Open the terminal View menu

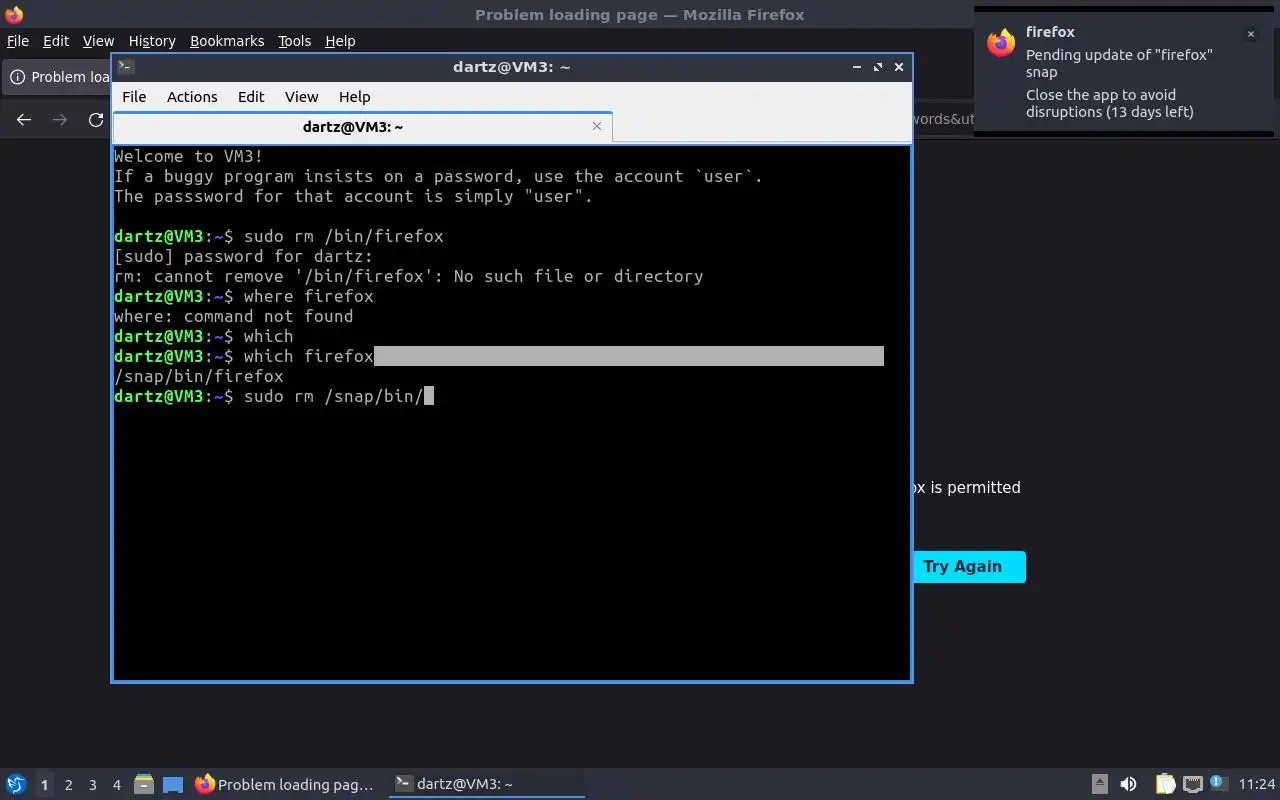point(301,97)
